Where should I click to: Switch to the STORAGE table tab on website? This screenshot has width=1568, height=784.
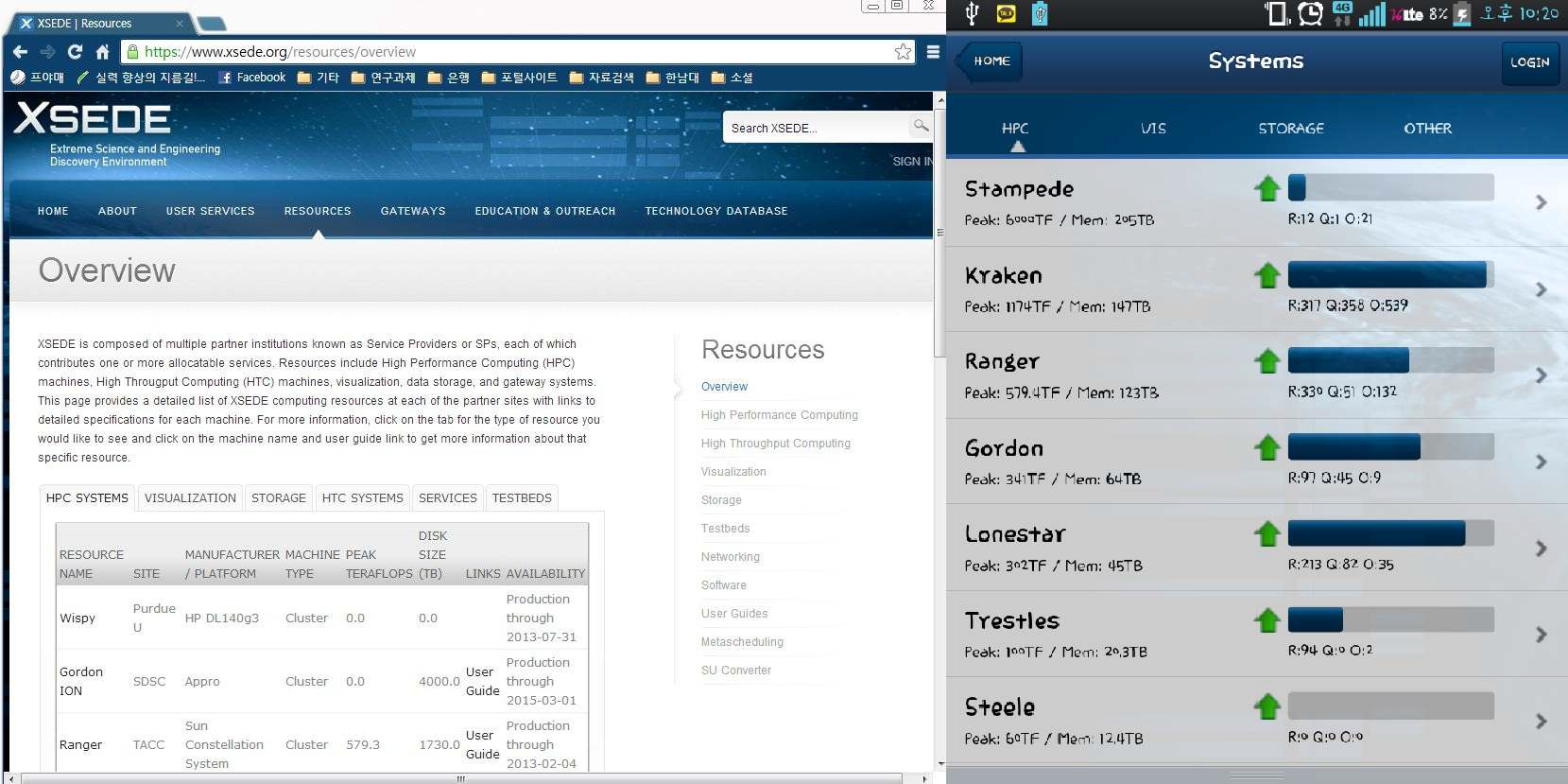[279, 497]
